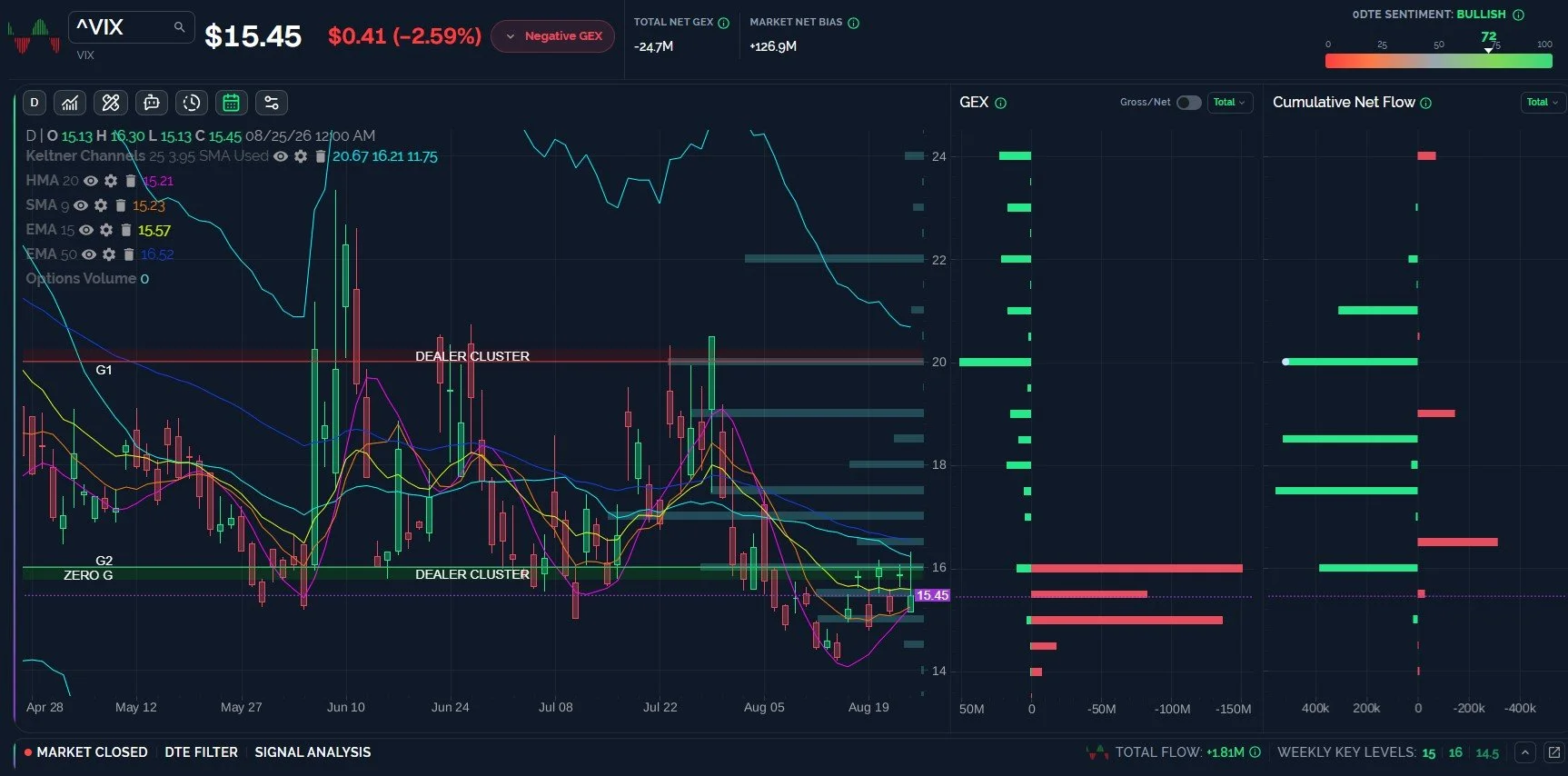Image resolution: width=1568 pixels, height=776 pixels.
Task: Click the VIX logo chart icon
Action: click(33, 36)
